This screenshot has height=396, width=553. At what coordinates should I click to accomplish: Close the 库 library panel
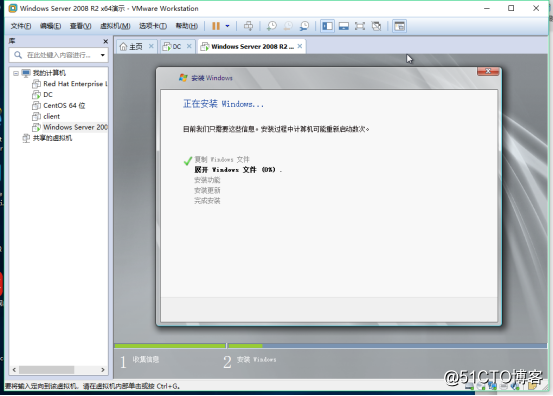coord(105,41)
